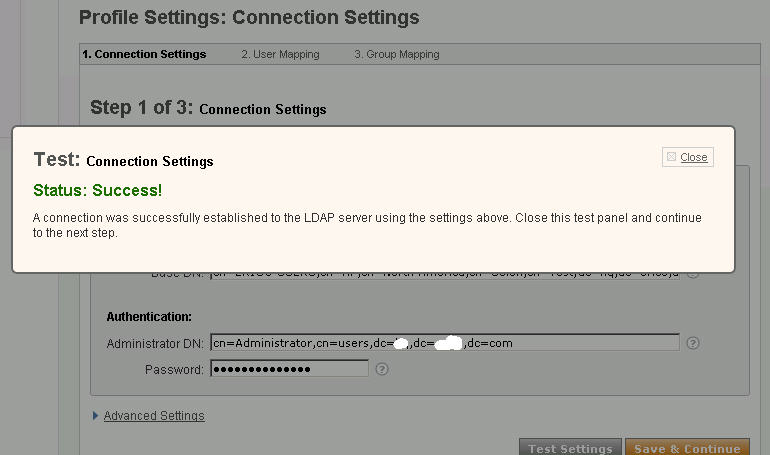The height and width of the screenshot is (455, 770).
Task: Click the LDAP connection success description text
Action: pos(367,225)
